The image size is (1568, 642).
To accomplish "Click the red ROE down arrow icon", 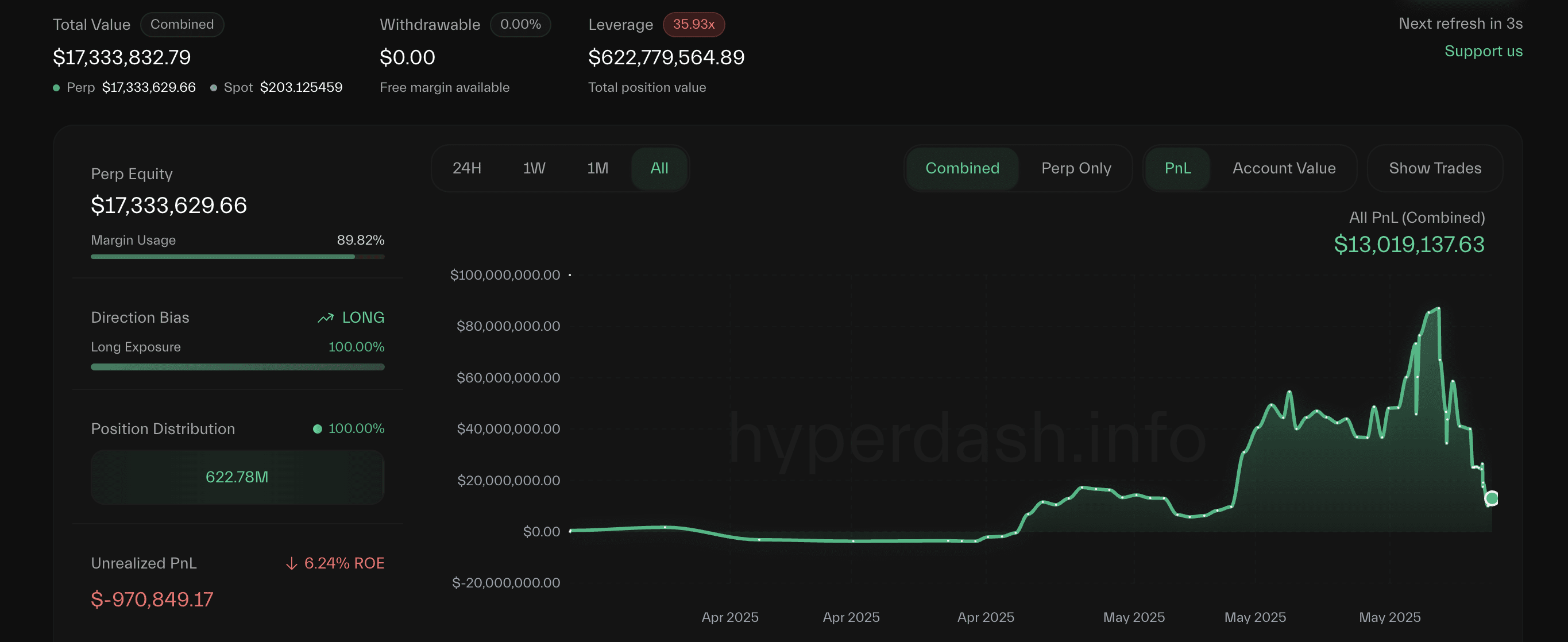I will click(291, 563).
